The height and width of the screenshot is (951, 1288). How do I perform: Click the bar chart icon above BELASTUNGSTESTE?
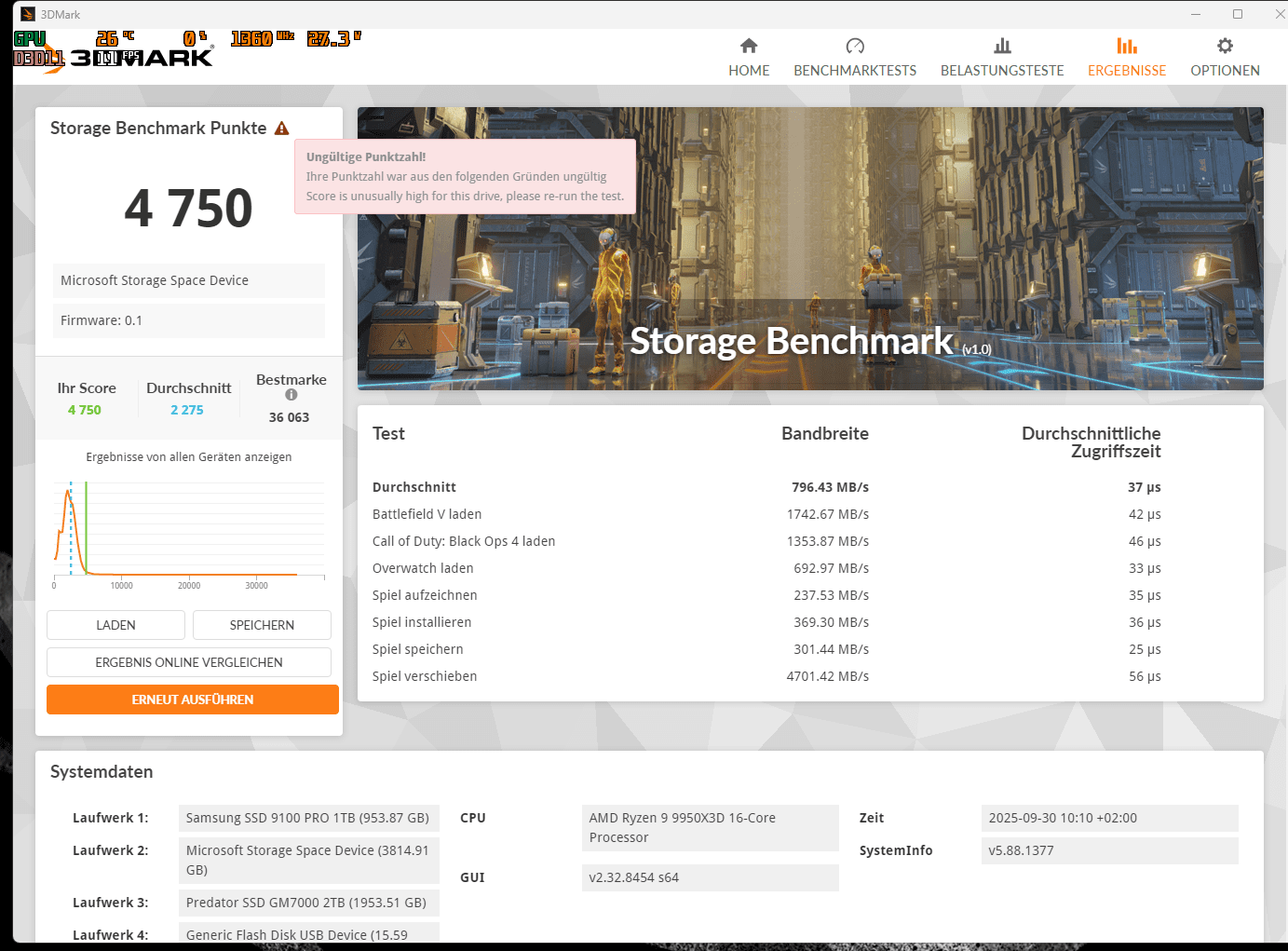pyautogui.click(x=1002, y=46)
